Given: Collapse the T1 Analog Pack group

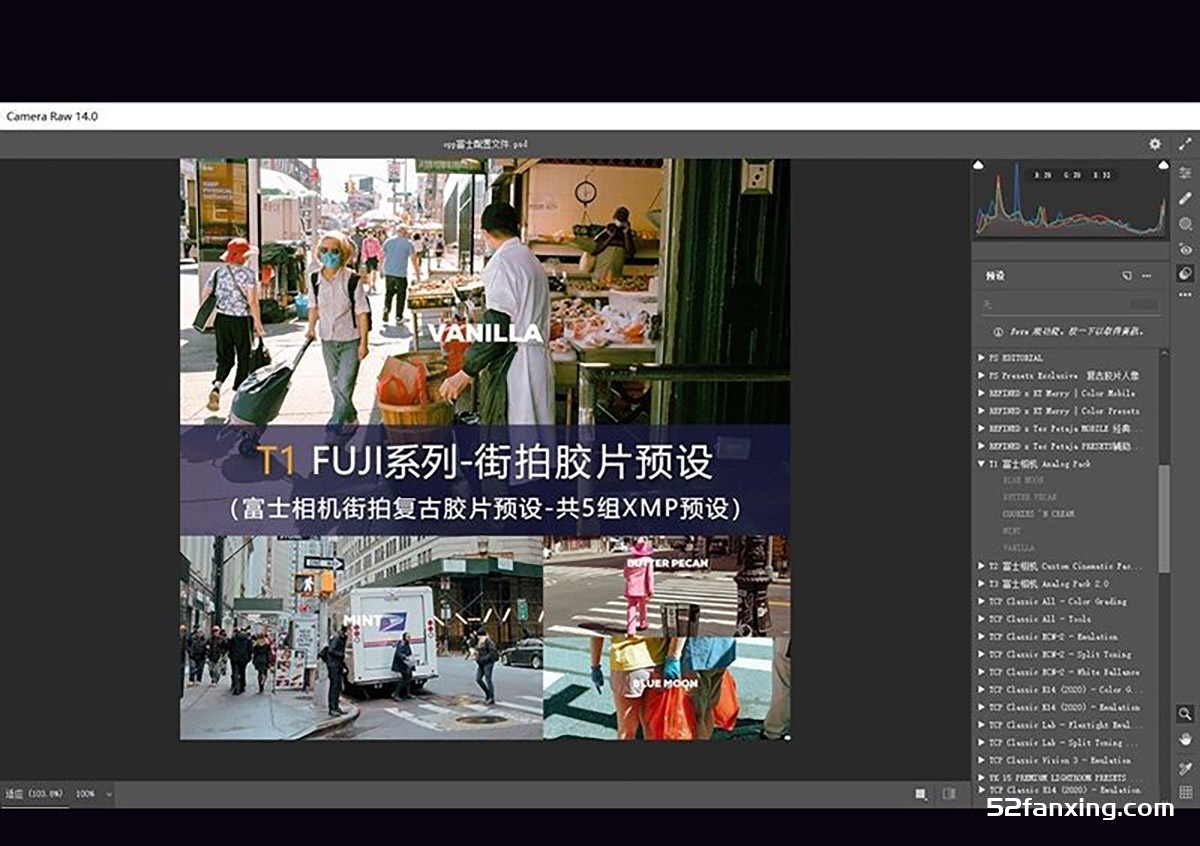Looking at the screenshot, I should coord(981,464).
